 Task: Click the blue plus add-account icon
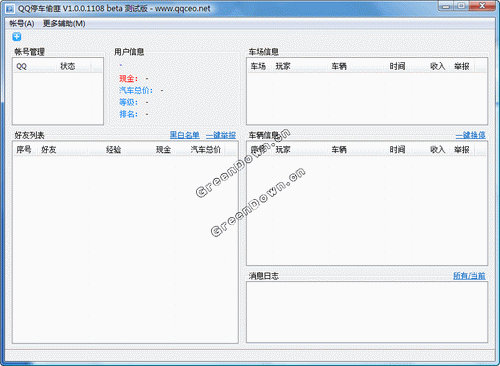coord(17,37)
